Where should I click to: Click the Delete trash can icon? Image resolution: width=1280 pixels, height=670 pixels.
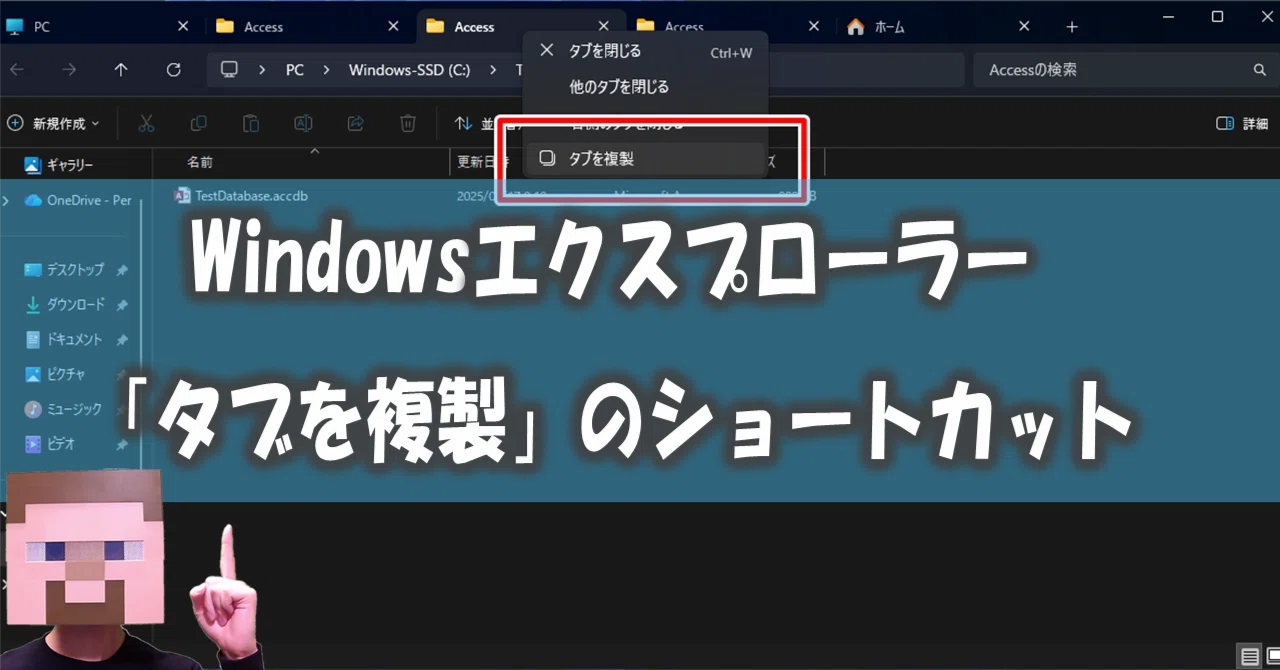click(408, 123)
